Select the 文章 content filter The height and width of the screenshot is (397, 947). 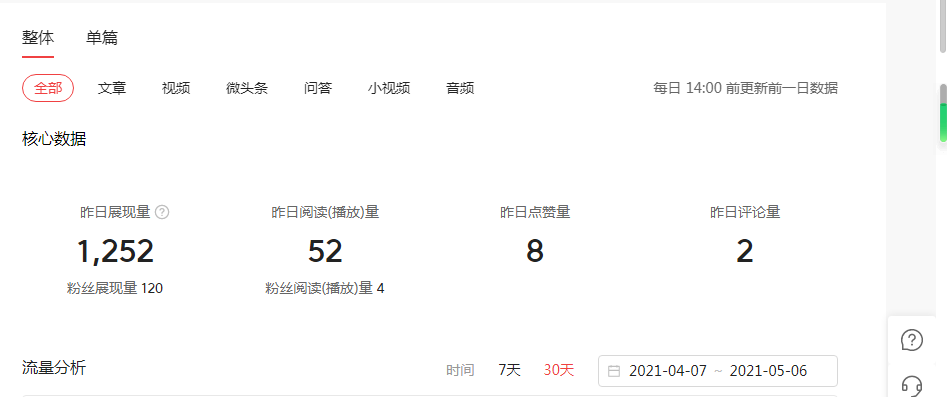coord(112,88)
